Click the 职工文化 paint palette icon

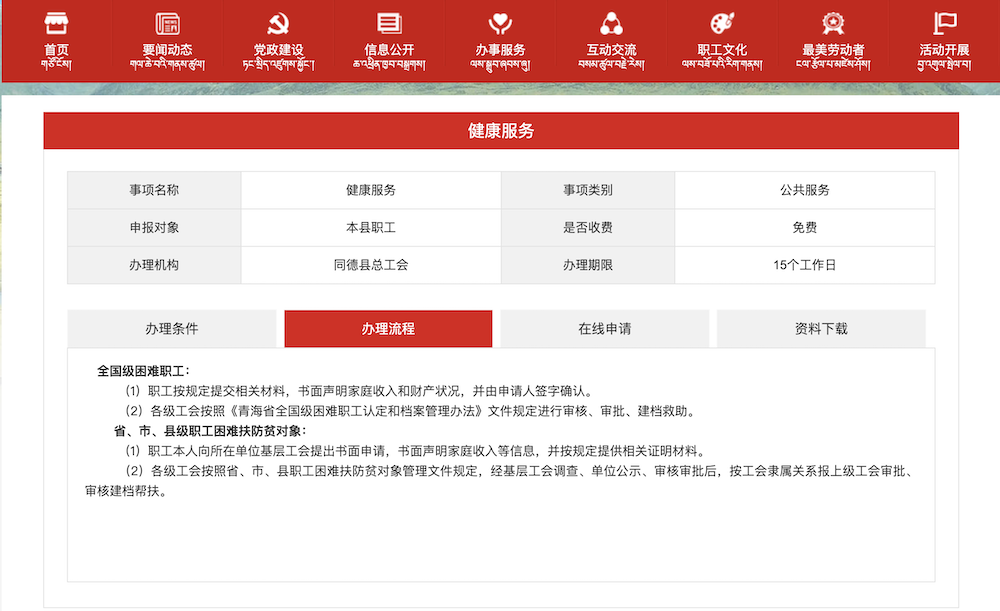coord(722,24)
